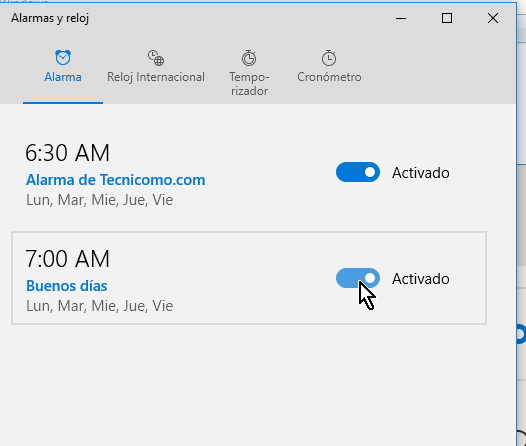The image size is (526, 446).
Task: Click the Activado label of 6:30 alarm
Action: coord(421,173)
